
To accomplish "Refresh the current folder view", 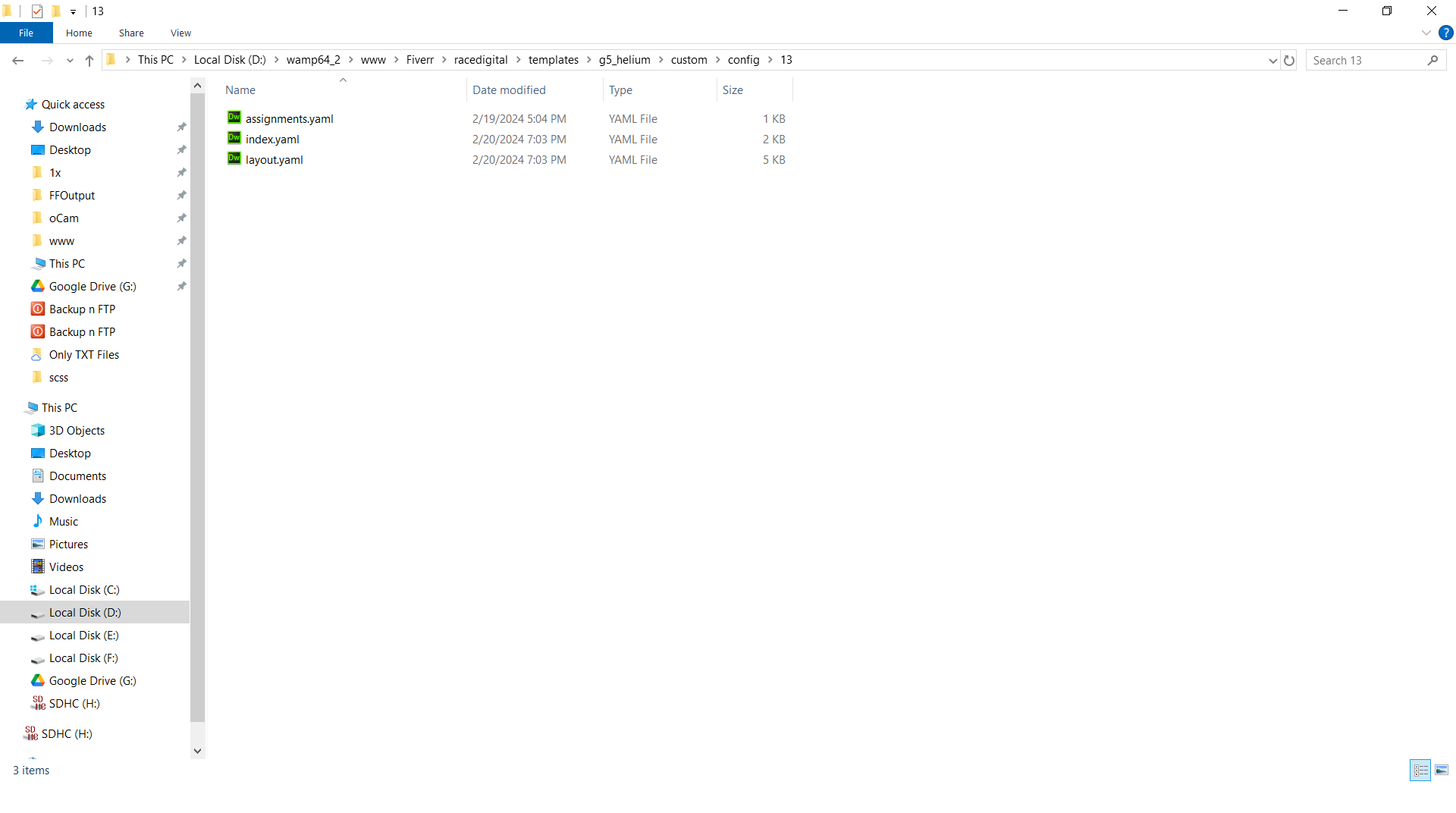I will (x=1289, y=60).
